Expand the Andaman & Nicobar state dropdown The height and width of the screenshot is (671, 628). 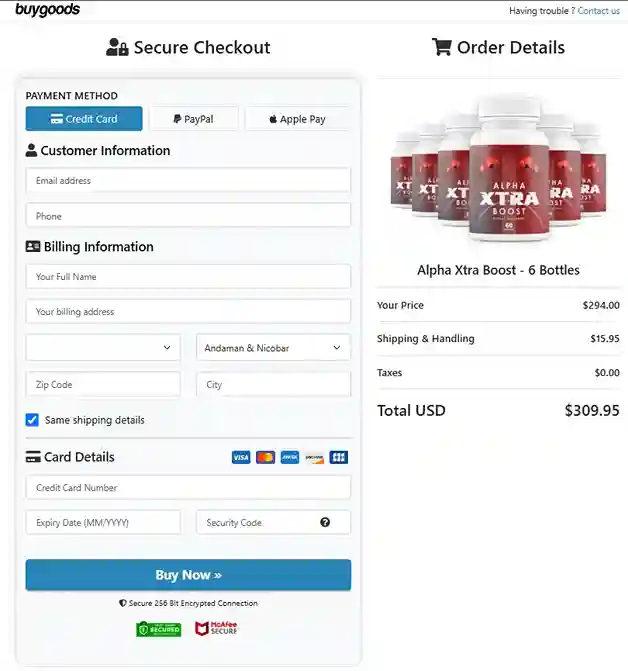(273, 348)
